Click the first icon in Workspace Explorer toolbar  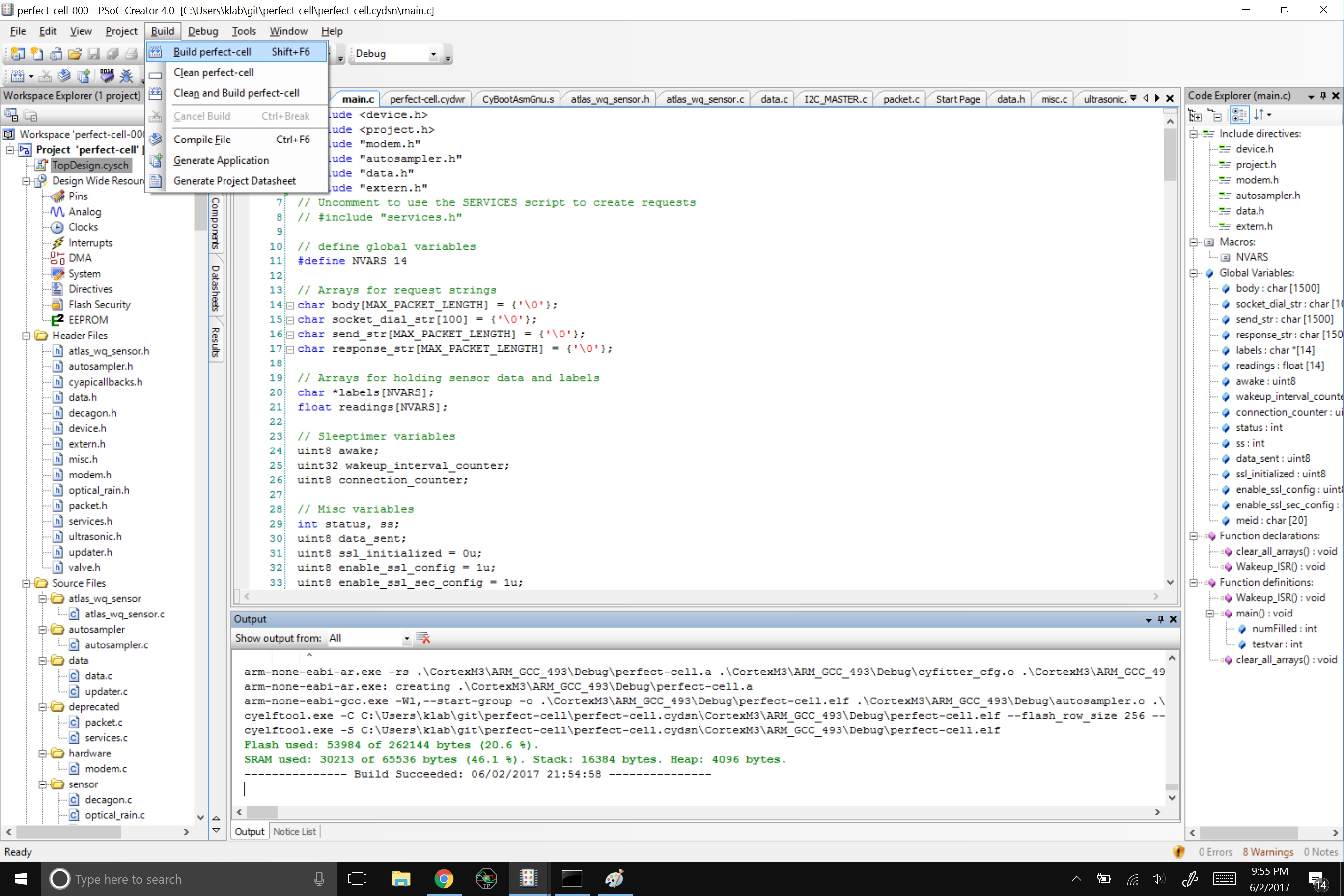coord(11,115)
